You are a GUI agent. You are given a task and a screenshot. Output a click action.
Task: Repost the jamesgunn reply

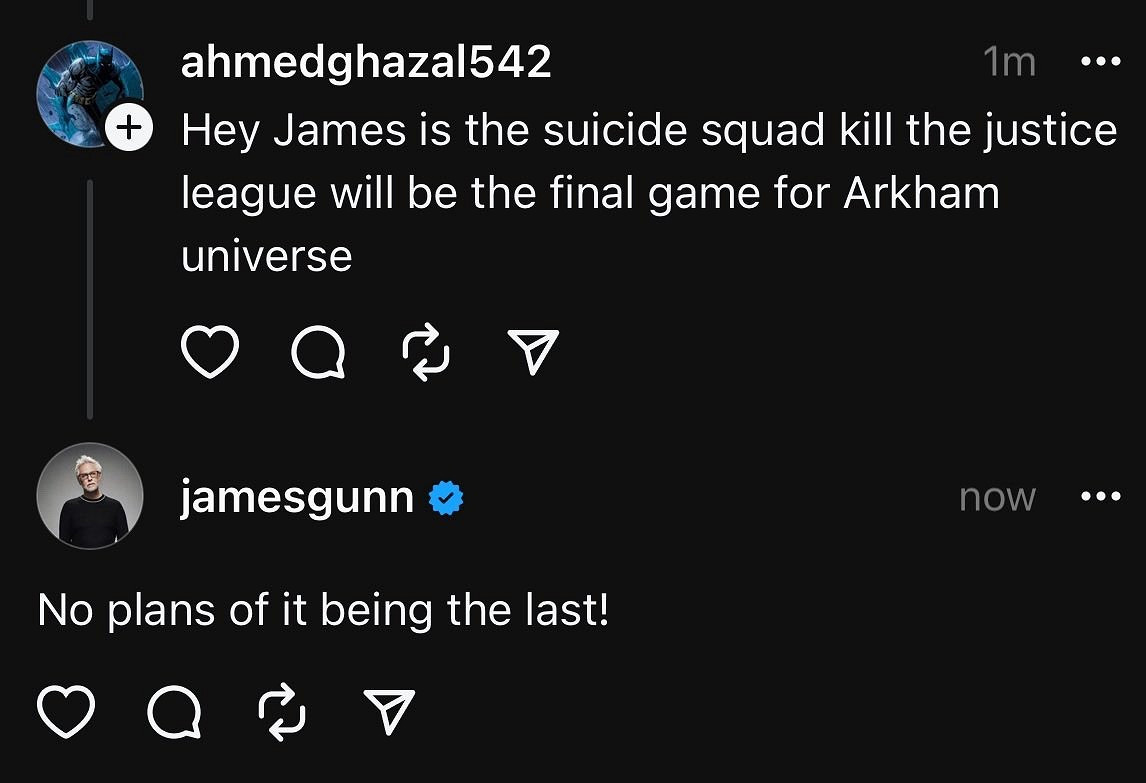(281, 711)
